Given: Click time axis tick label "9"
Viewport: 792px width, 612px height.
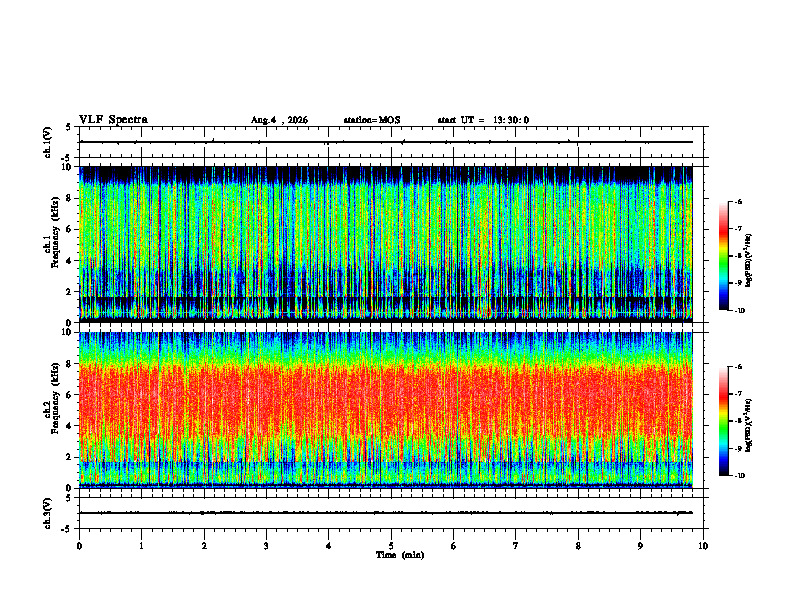Looking at the screenshot, I should coord(640,546).
